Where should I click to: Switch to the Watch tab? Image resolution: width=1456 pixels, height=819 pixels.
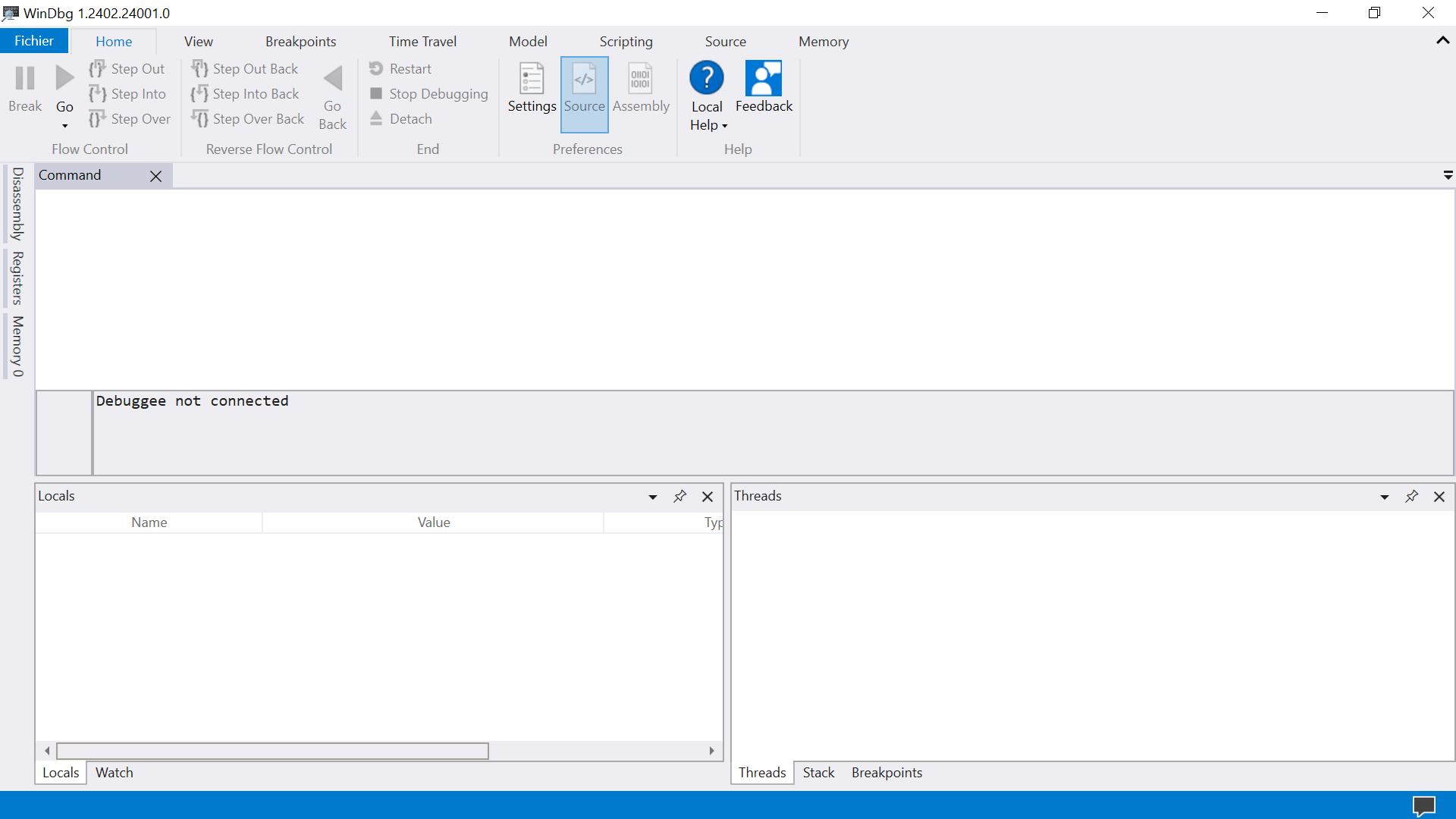(x=114, y=773)
